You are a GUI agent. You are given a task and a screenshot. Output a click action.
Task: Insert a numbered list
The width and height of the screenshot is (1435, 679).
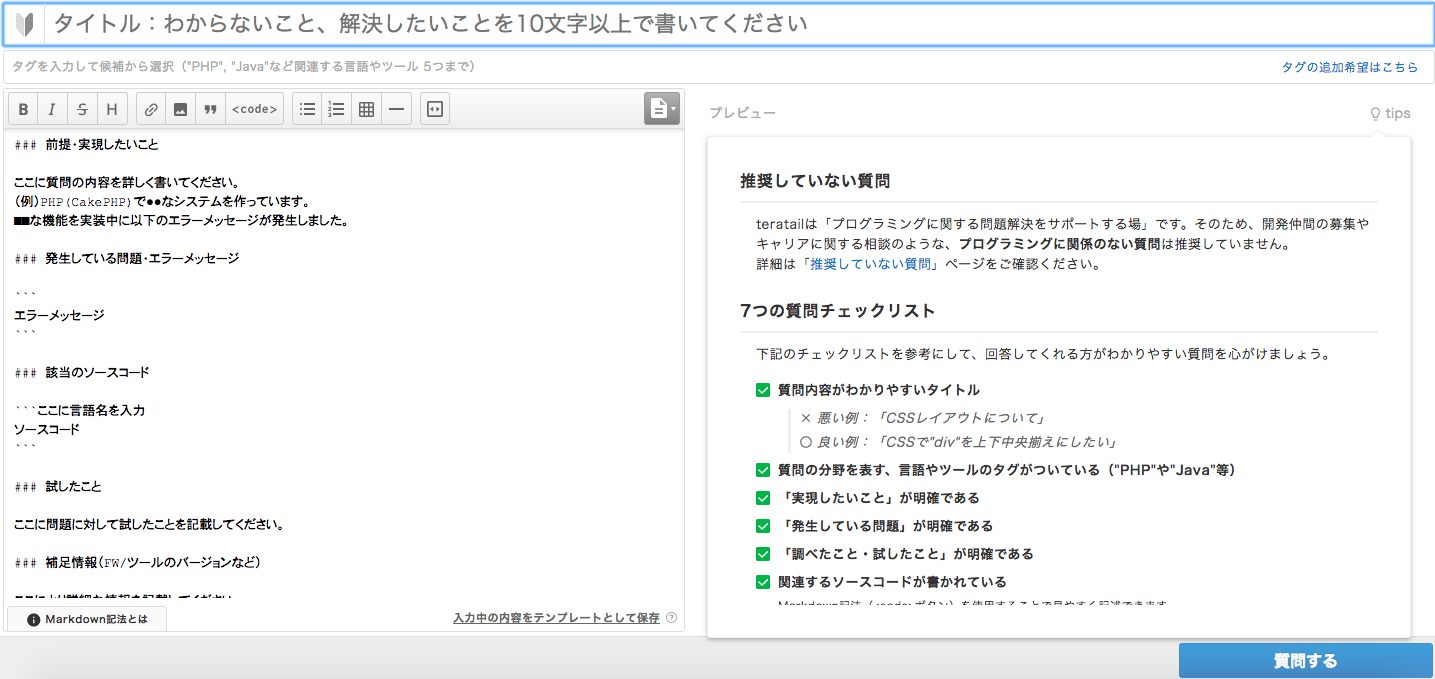click(337, 110)
